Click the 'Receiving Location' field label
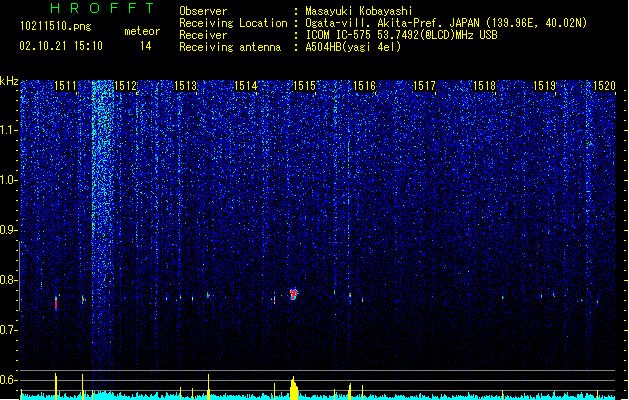629x400 pixels. [233, 23]
